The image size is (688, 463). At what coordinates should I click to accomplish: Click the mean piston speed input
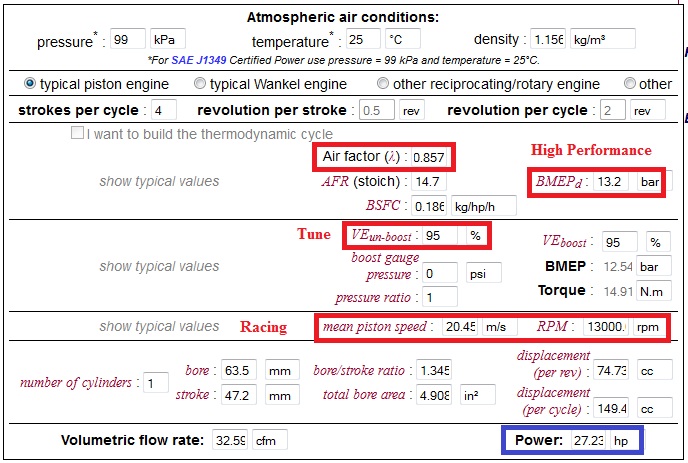pos(460,327)
